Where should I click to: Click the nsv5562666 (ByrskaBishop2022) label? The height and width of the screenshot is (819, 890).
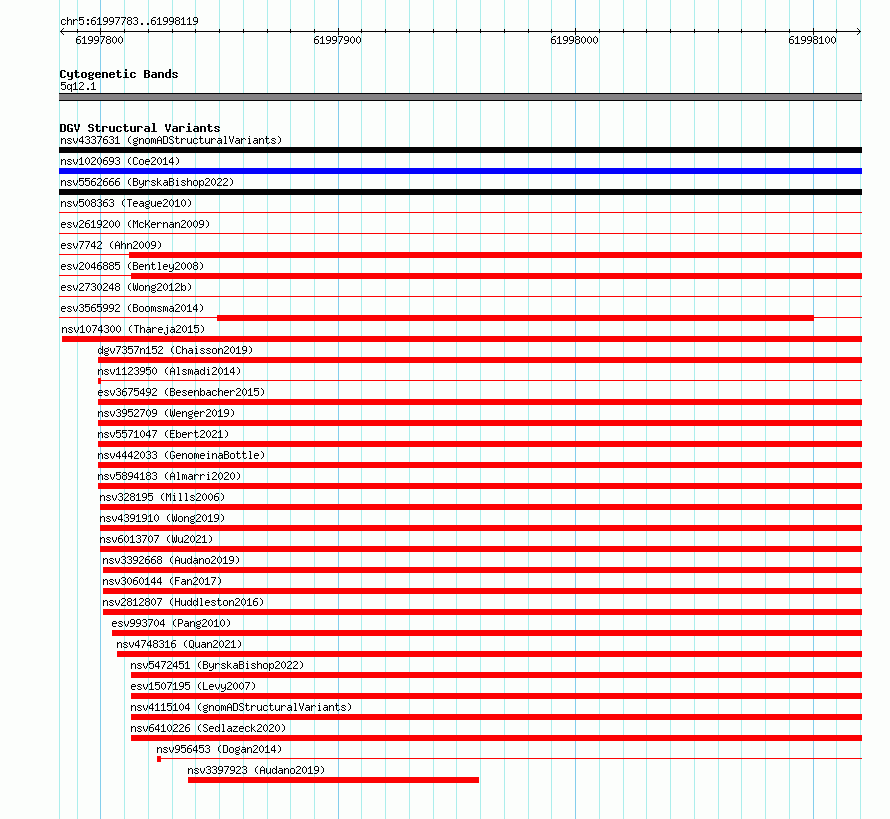coord(147,182)
